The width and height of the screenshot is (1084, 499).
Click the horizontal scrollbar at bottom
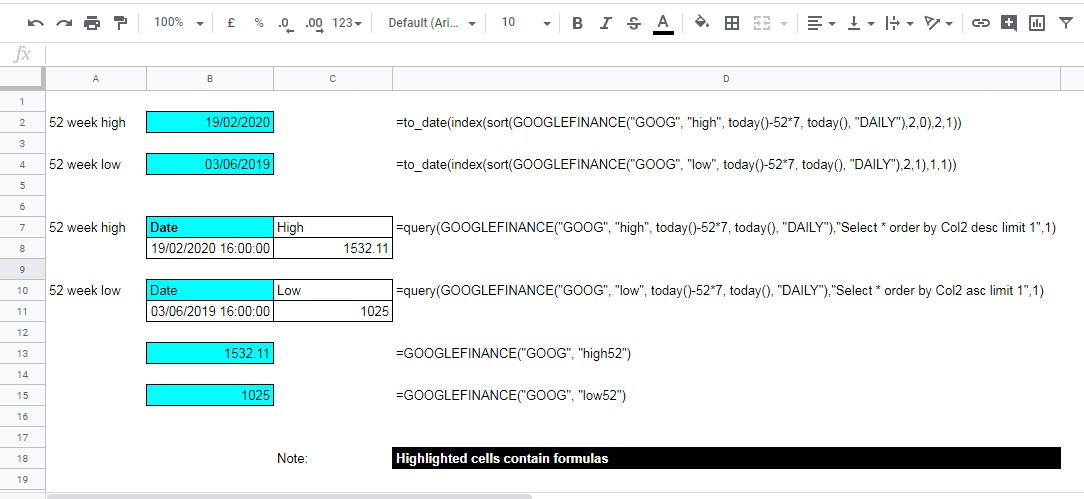289,496
